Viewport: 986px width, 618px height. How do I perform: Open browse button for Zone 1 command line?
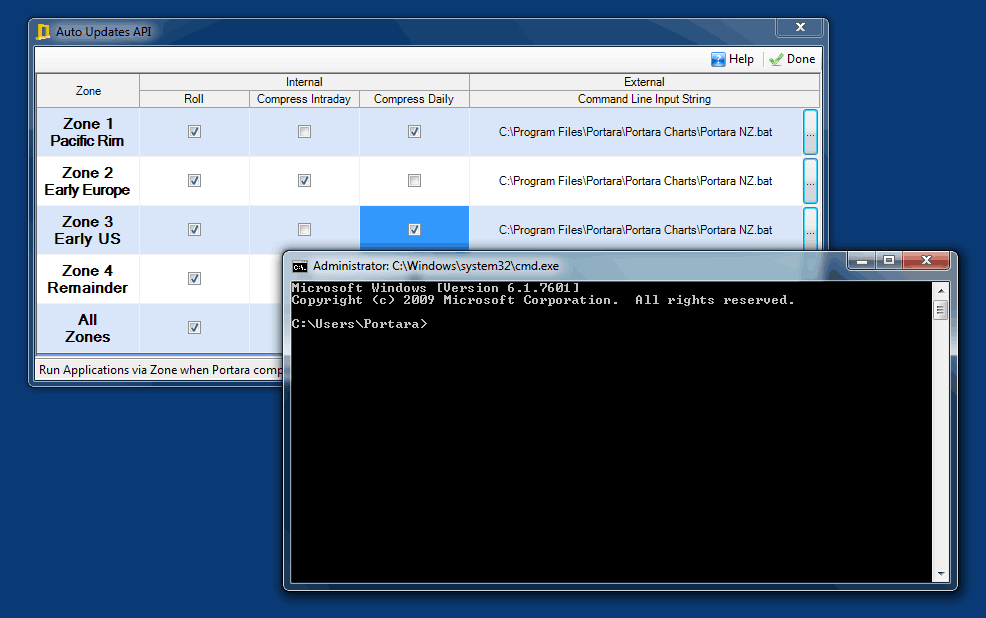[x=810, y=132]
